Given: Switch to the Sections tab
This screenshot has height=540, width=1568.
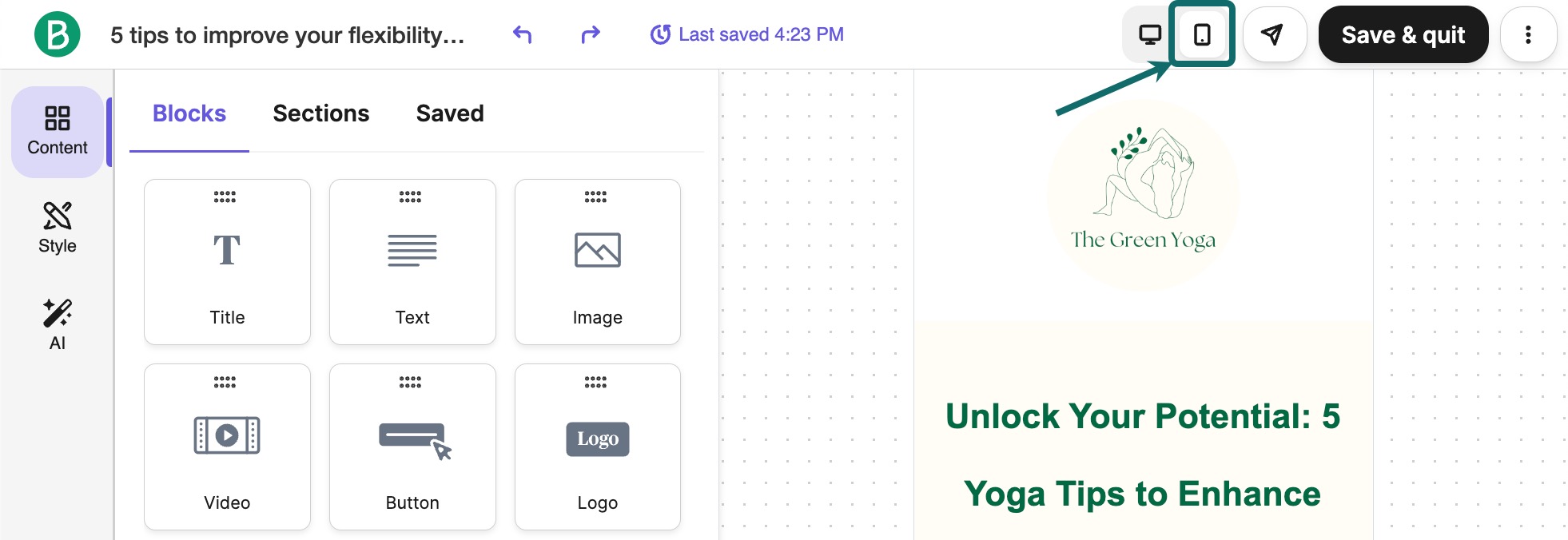Looking at the screenshot, I should pyautogui.click(x=320, y=113).
